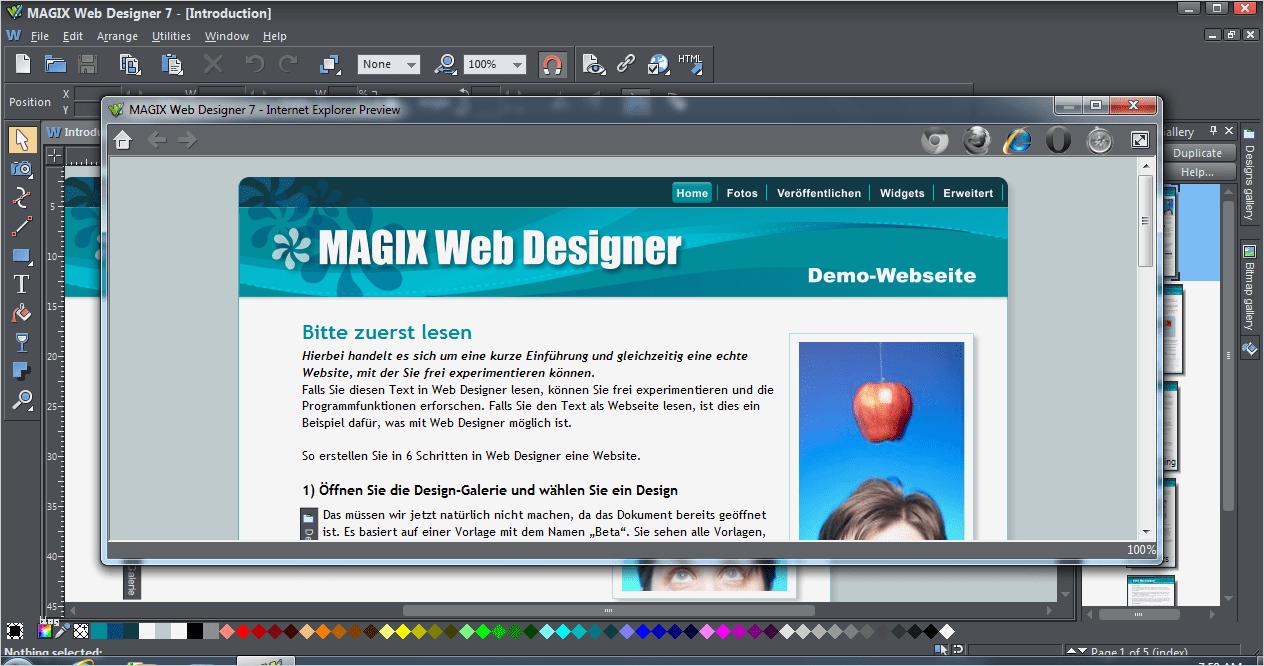Click the arrange objects icon

pos(330,64)
